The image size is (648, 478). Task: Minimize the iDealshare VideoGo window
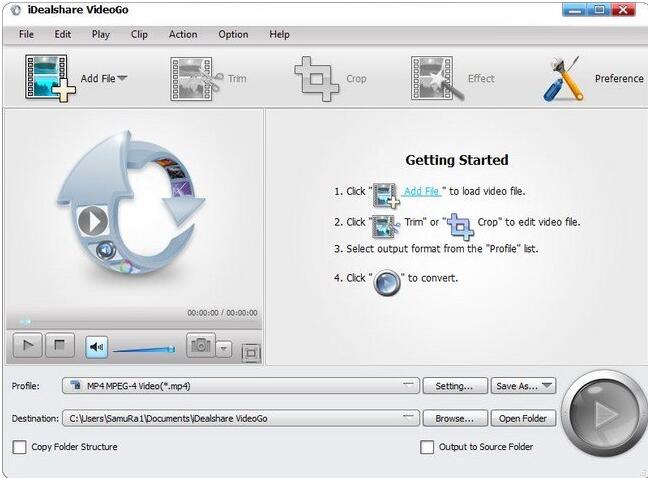tap(575, 10)
